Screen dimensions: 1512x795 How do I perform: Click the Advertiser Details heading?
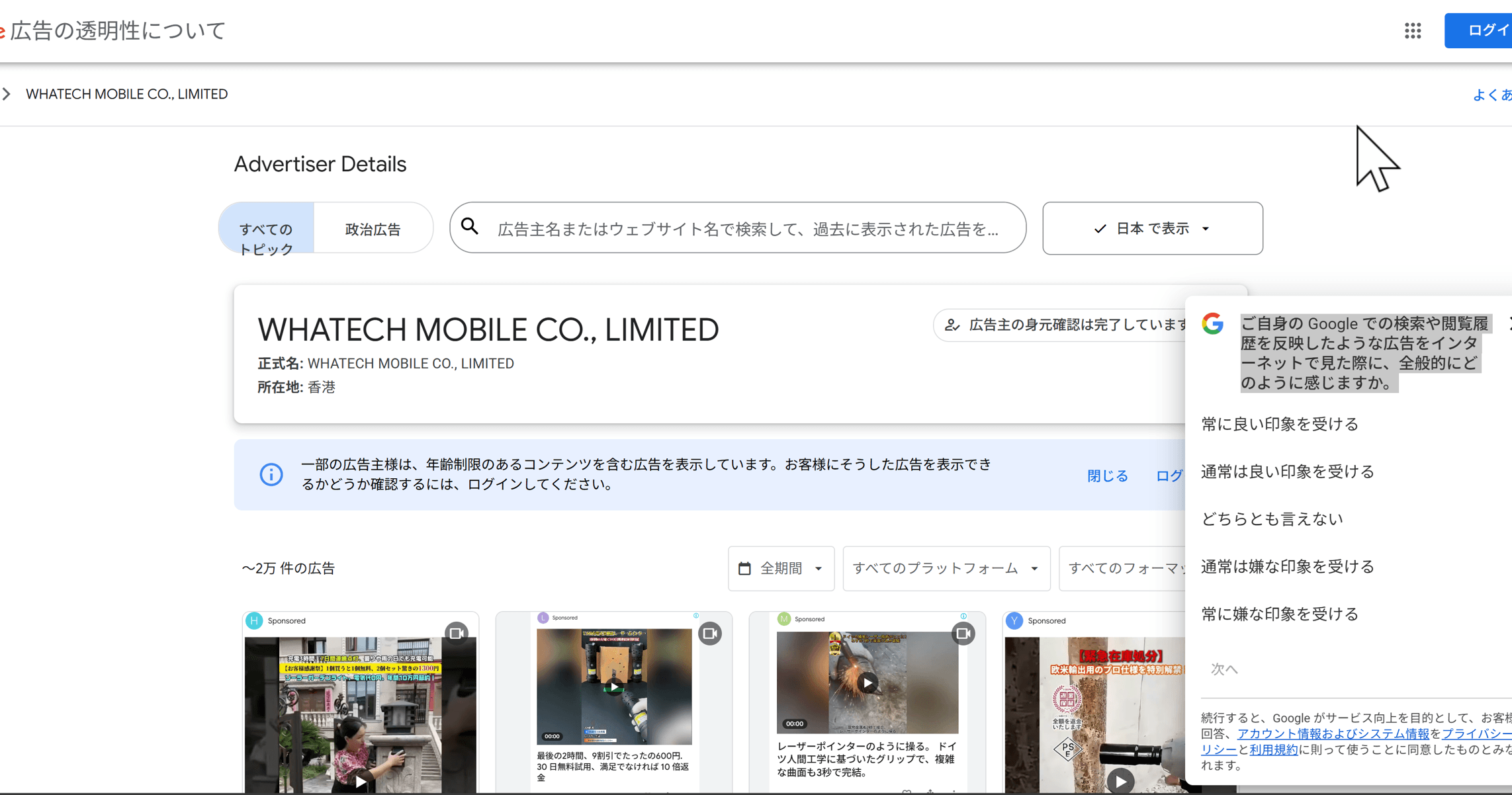[x=320, y=164]
